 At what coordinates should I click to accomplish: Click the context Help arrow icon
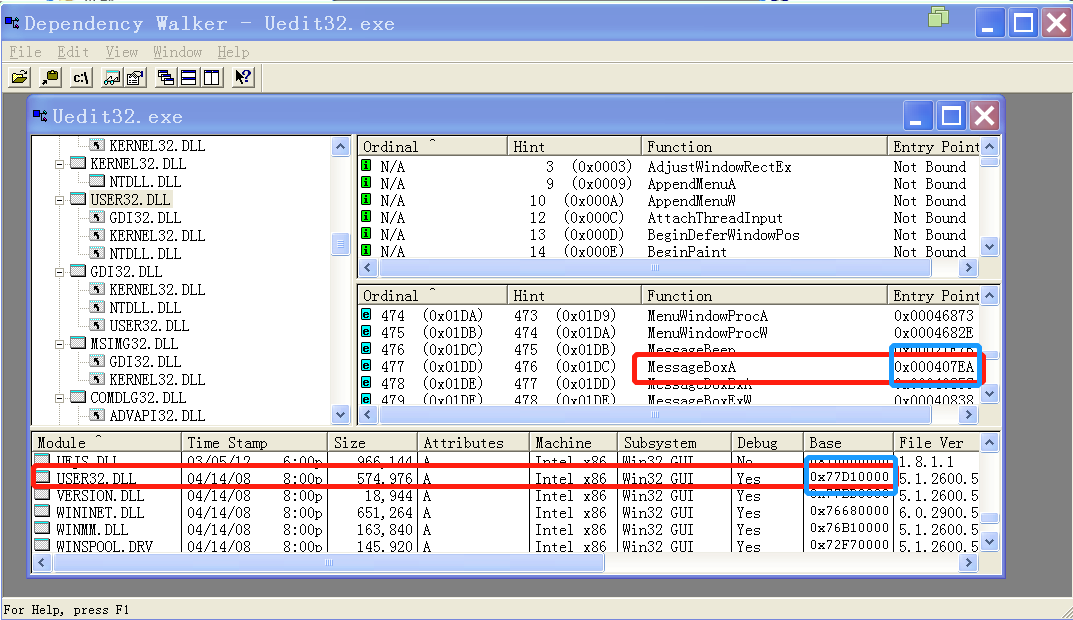pos(242,78)
